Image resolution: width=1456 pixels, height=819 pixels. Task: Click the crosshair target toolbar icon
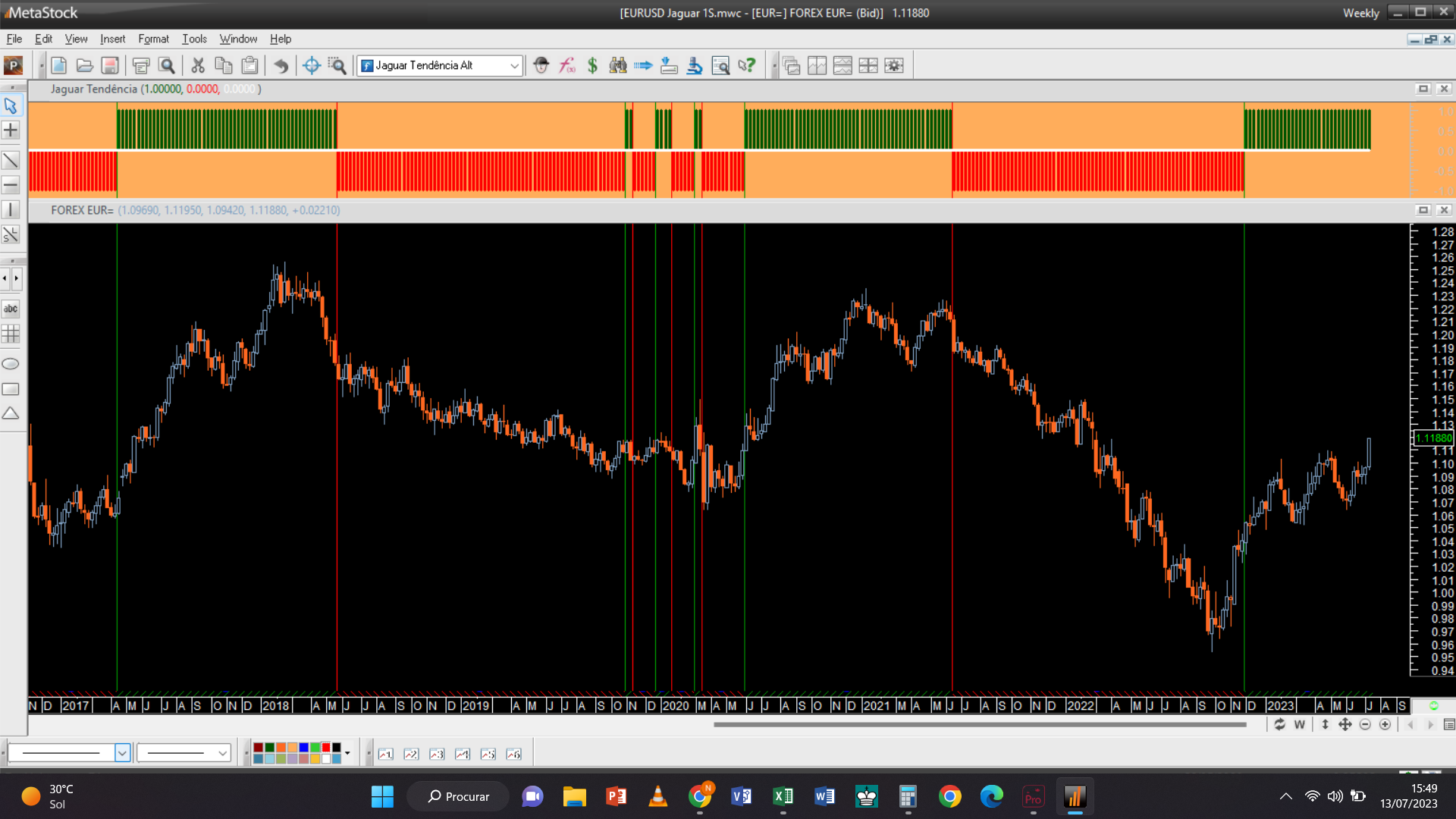click(311, 66)
